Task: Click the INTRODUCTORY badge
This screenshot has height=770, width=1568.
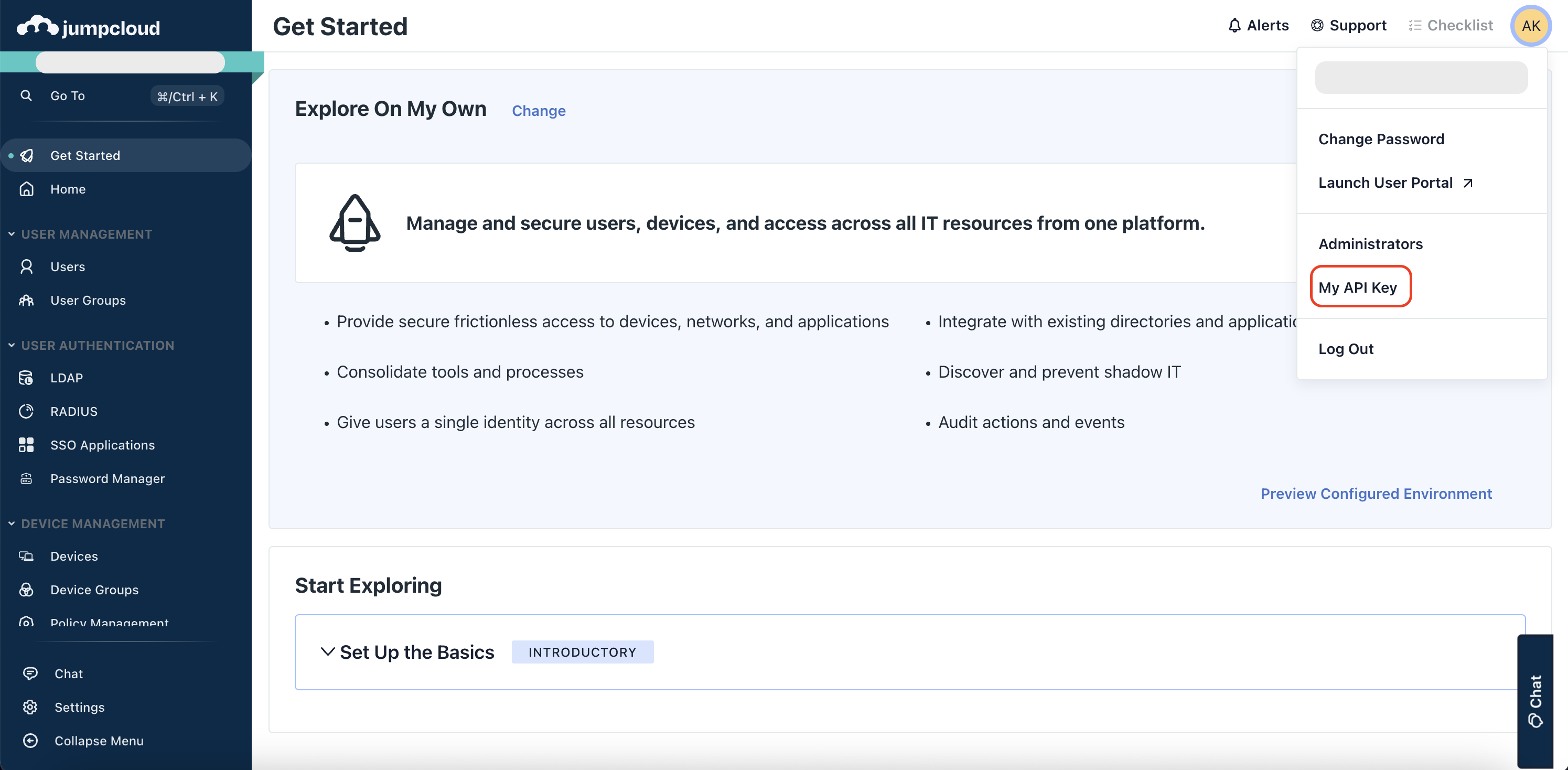Action: (583, 652)
